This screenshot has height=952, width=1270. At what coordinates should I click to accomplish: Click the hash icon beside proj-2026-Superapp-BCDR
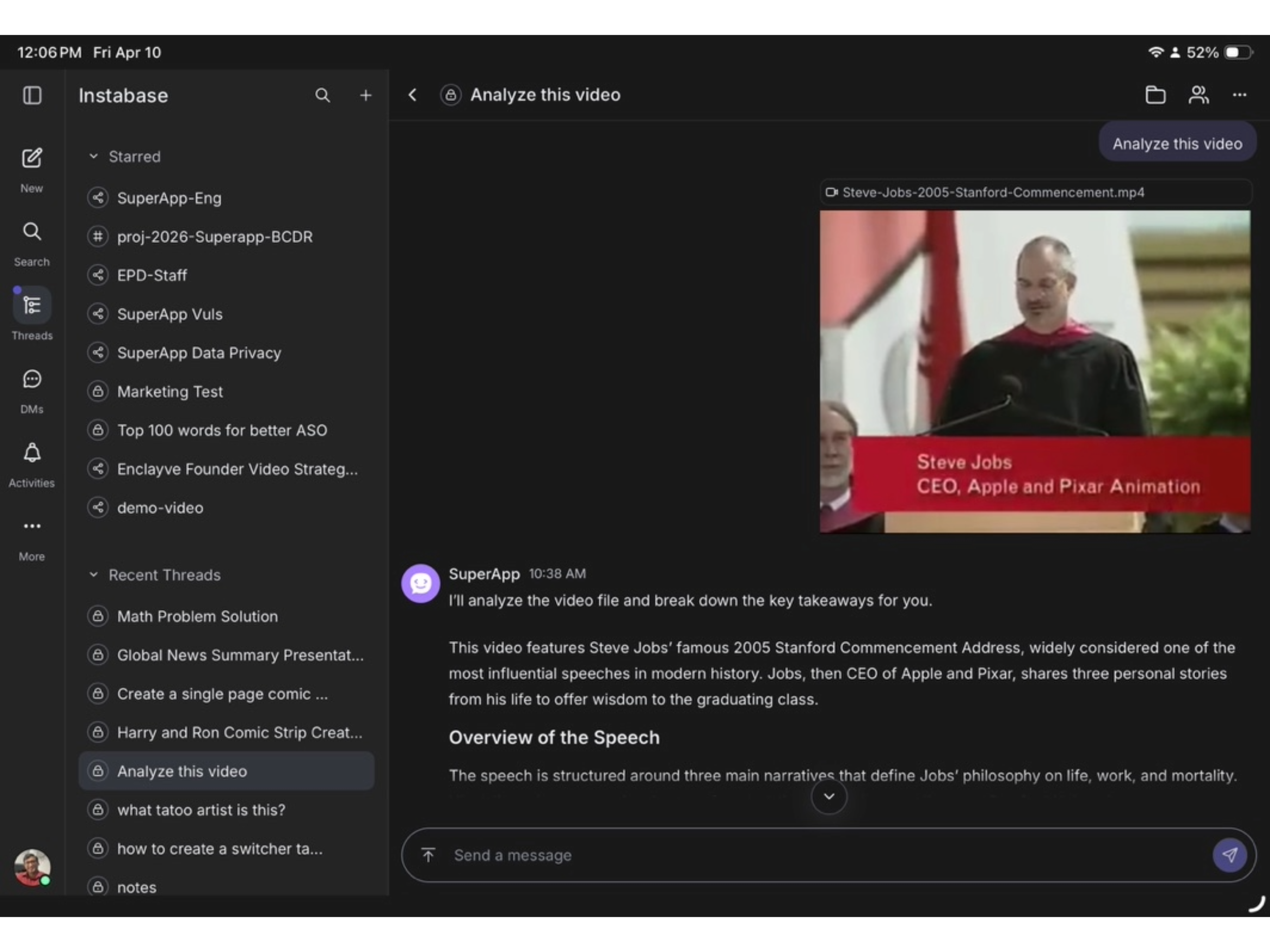(x=98, y=237)
